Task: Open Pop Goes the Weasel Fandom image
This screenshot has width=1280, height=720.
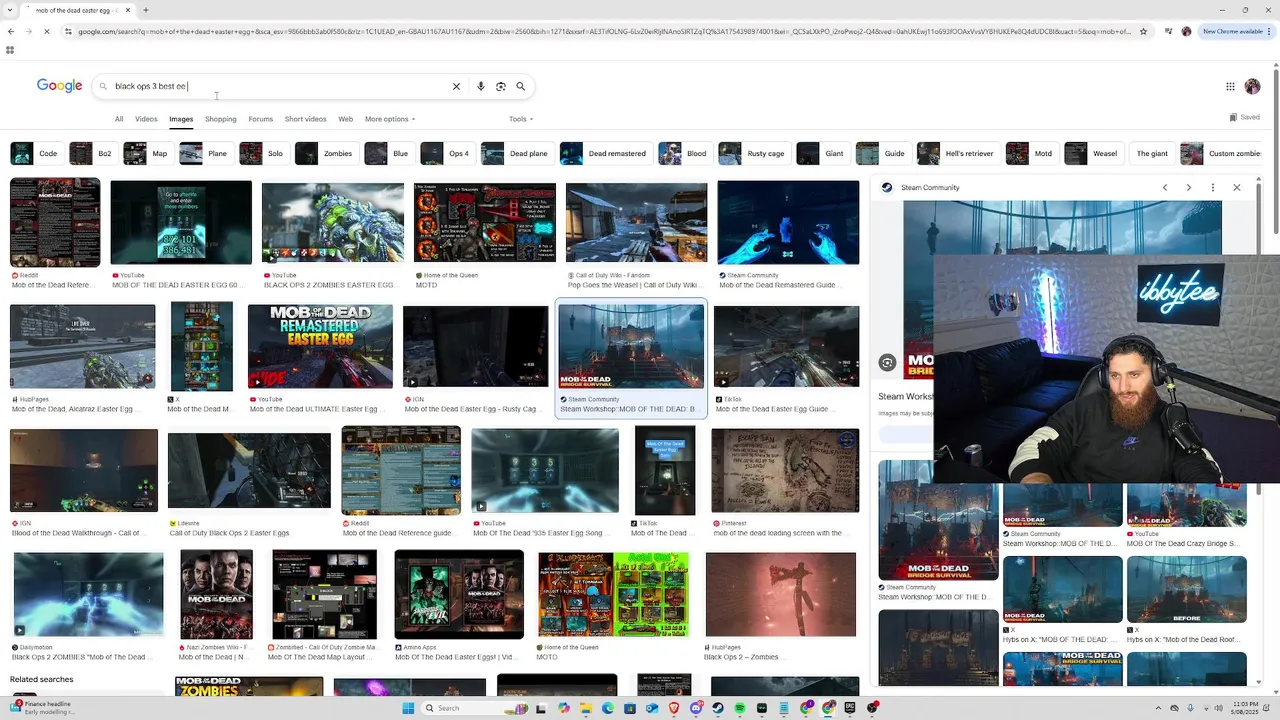Action: point(636,223)
